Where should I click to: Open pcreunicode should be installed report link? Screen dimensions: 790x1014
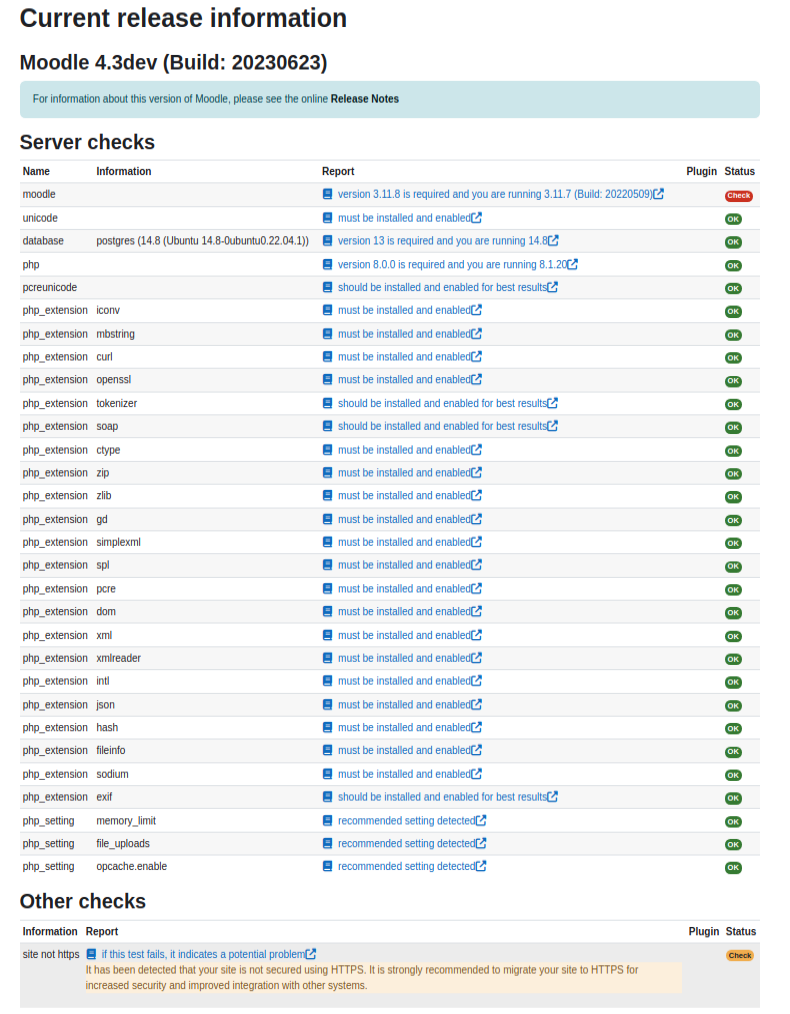pos(442,287)
